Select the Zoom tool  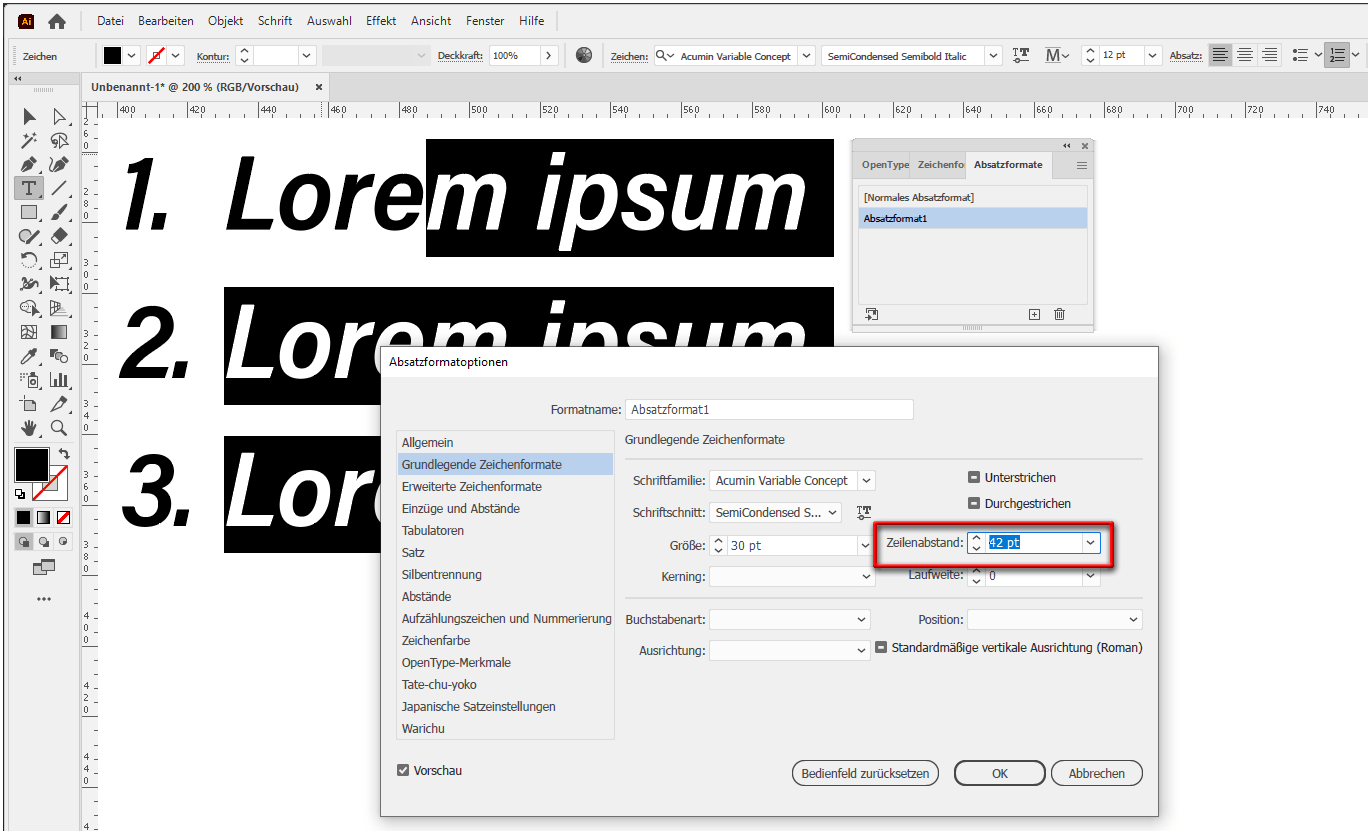point(61,427)
